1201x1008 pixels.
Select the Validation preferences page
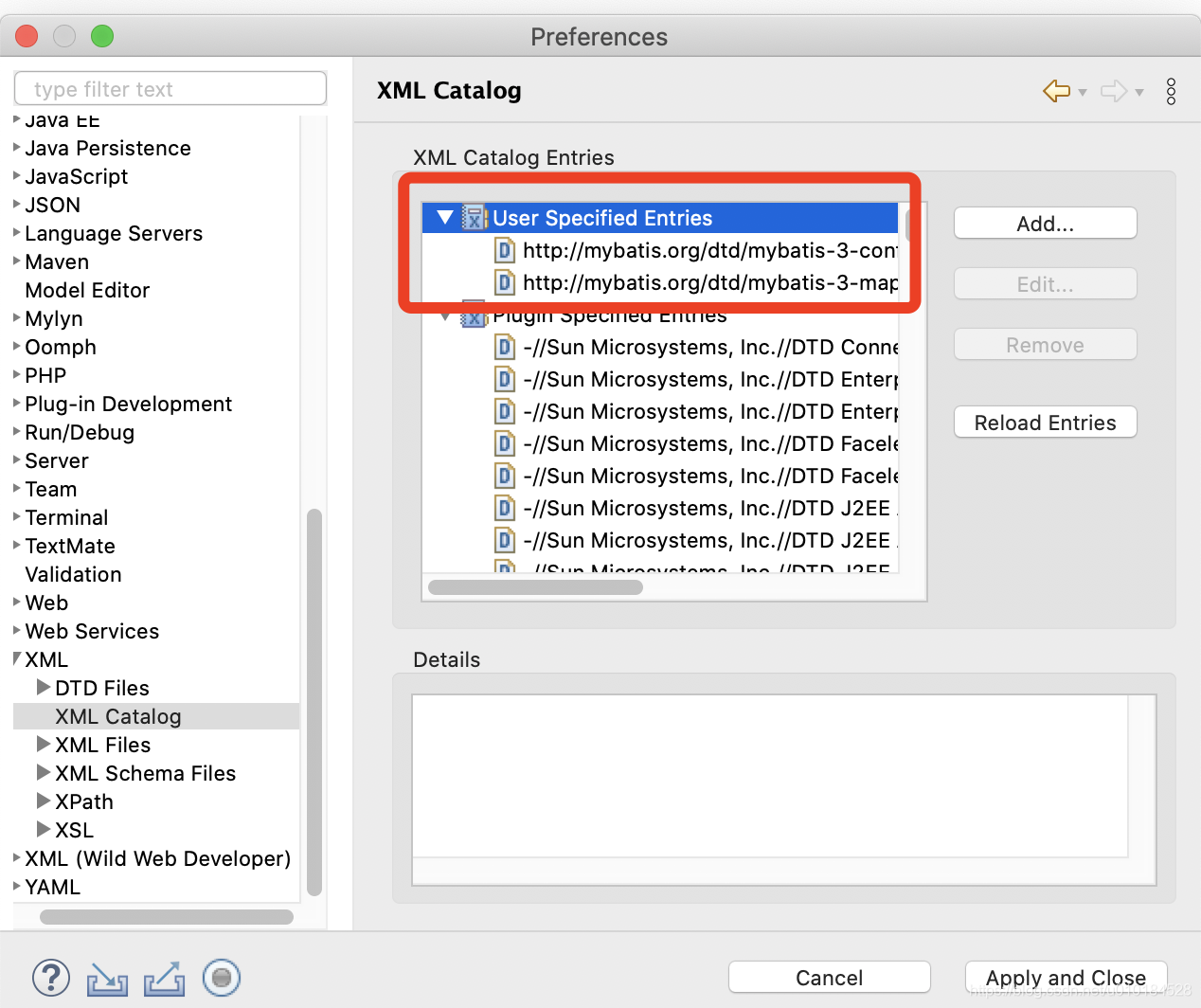click(x=73, y=574)
